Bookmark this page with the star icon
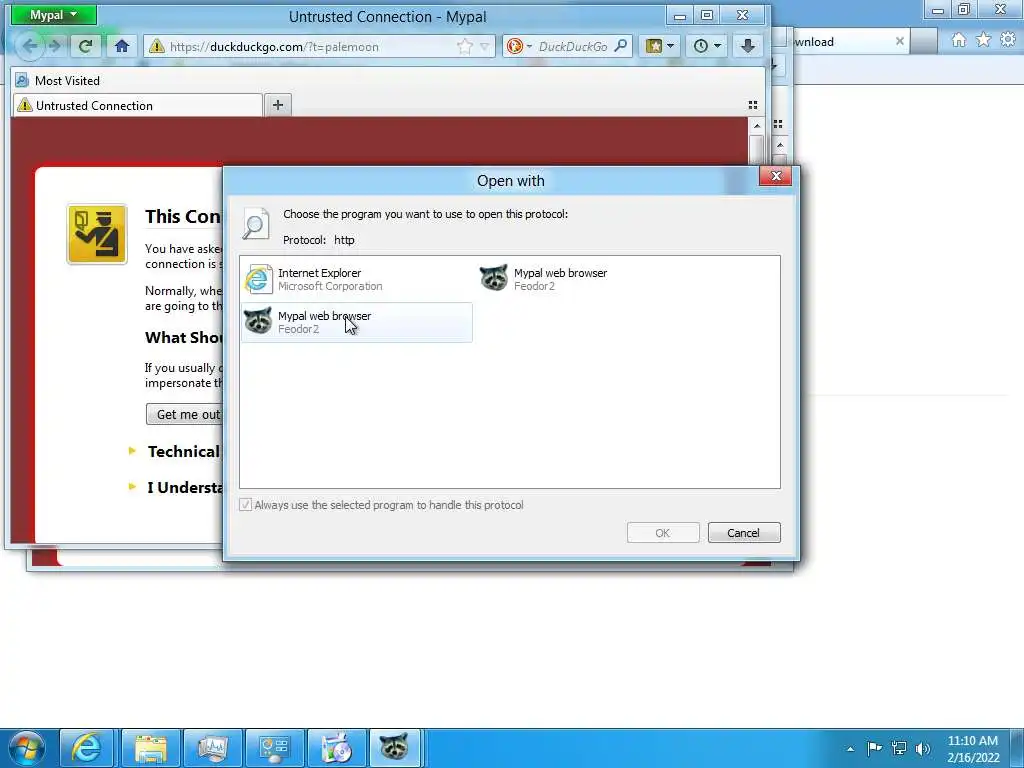The image size is (1024, 768). [x=465, y=46]
